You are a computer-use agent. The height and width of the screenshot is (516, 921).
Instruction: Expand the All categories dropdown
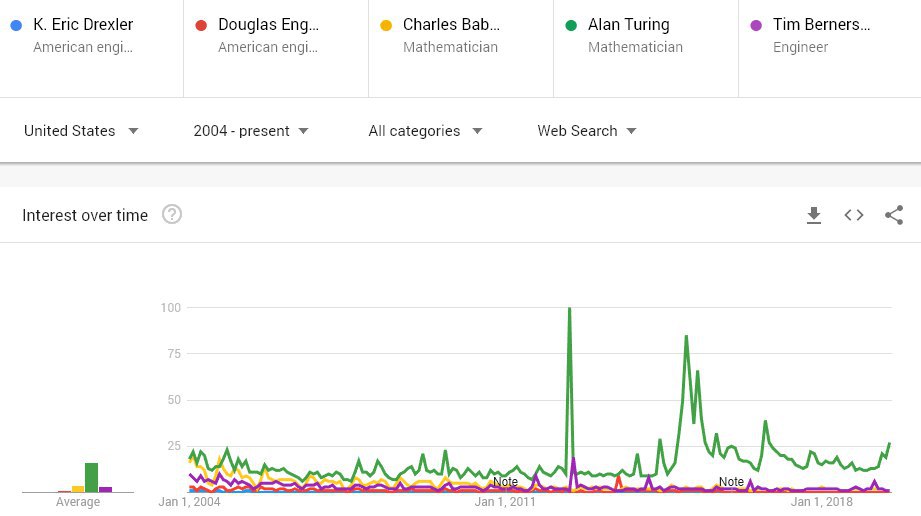click(425, 130)
